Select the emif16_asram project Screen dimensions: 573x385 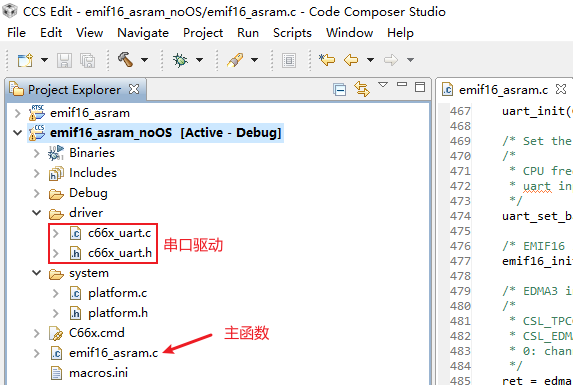[90, 113]
